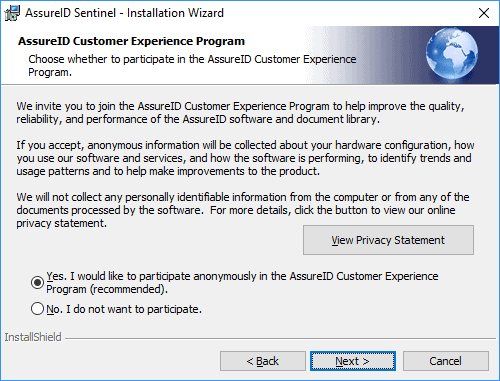
Task: Open the View Privacy Statement button
Action: pos(388,240)
